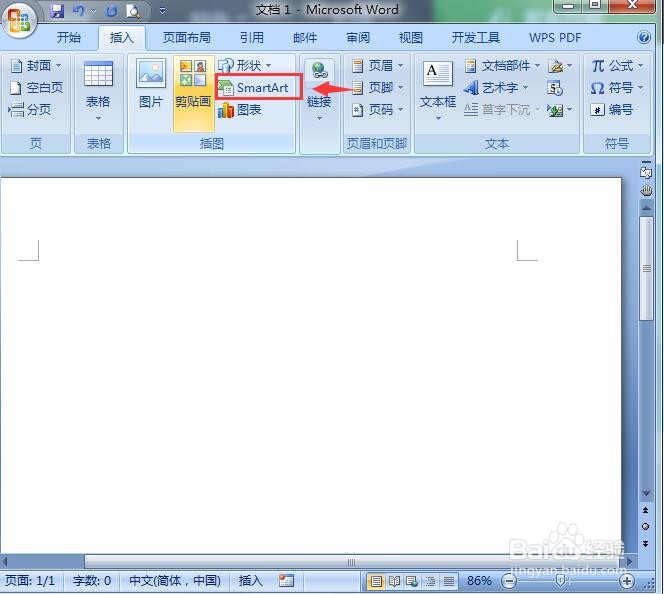Viewport: 664px width, 594px height.
Task: Click the zoom slider handle
Action: pos(560,580)
